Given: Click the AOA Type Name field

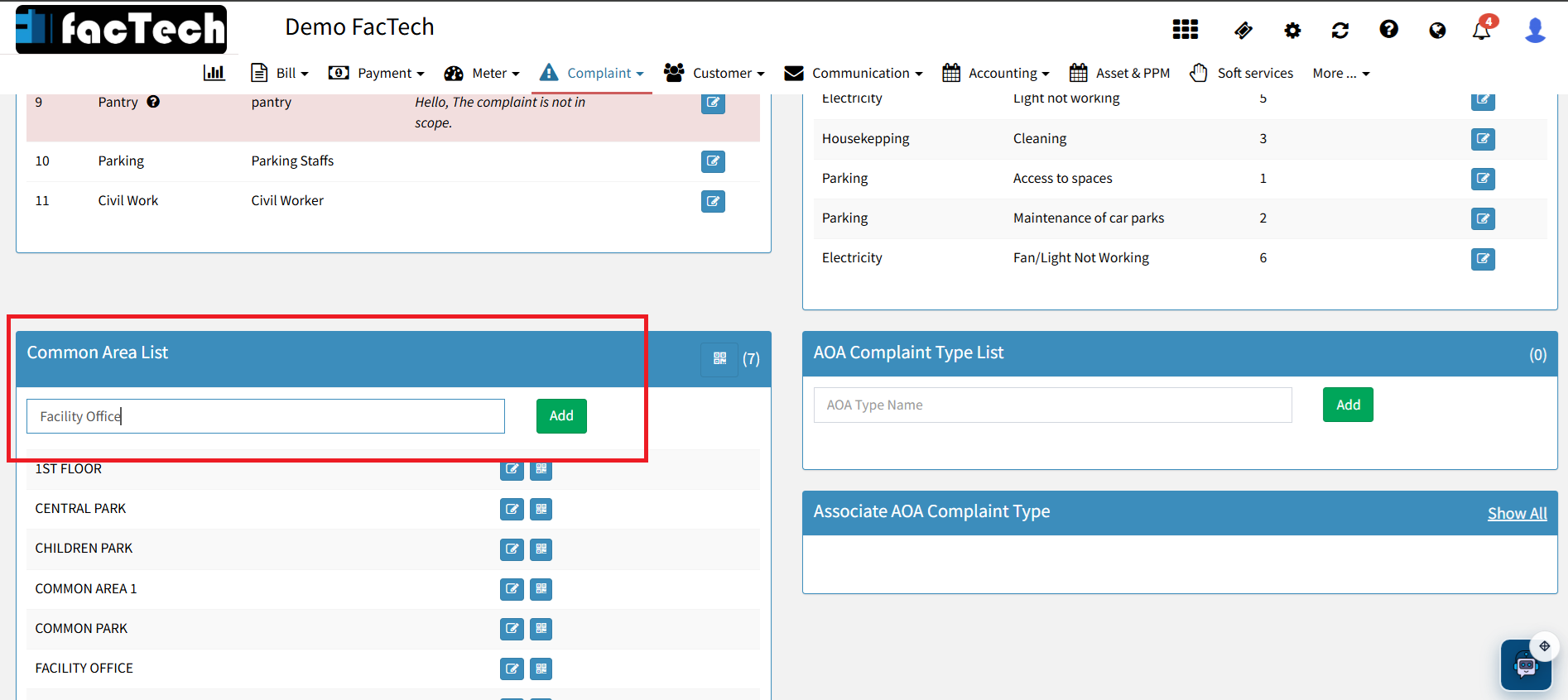Looking at the screenshot, I should [x=1052, y=405].
